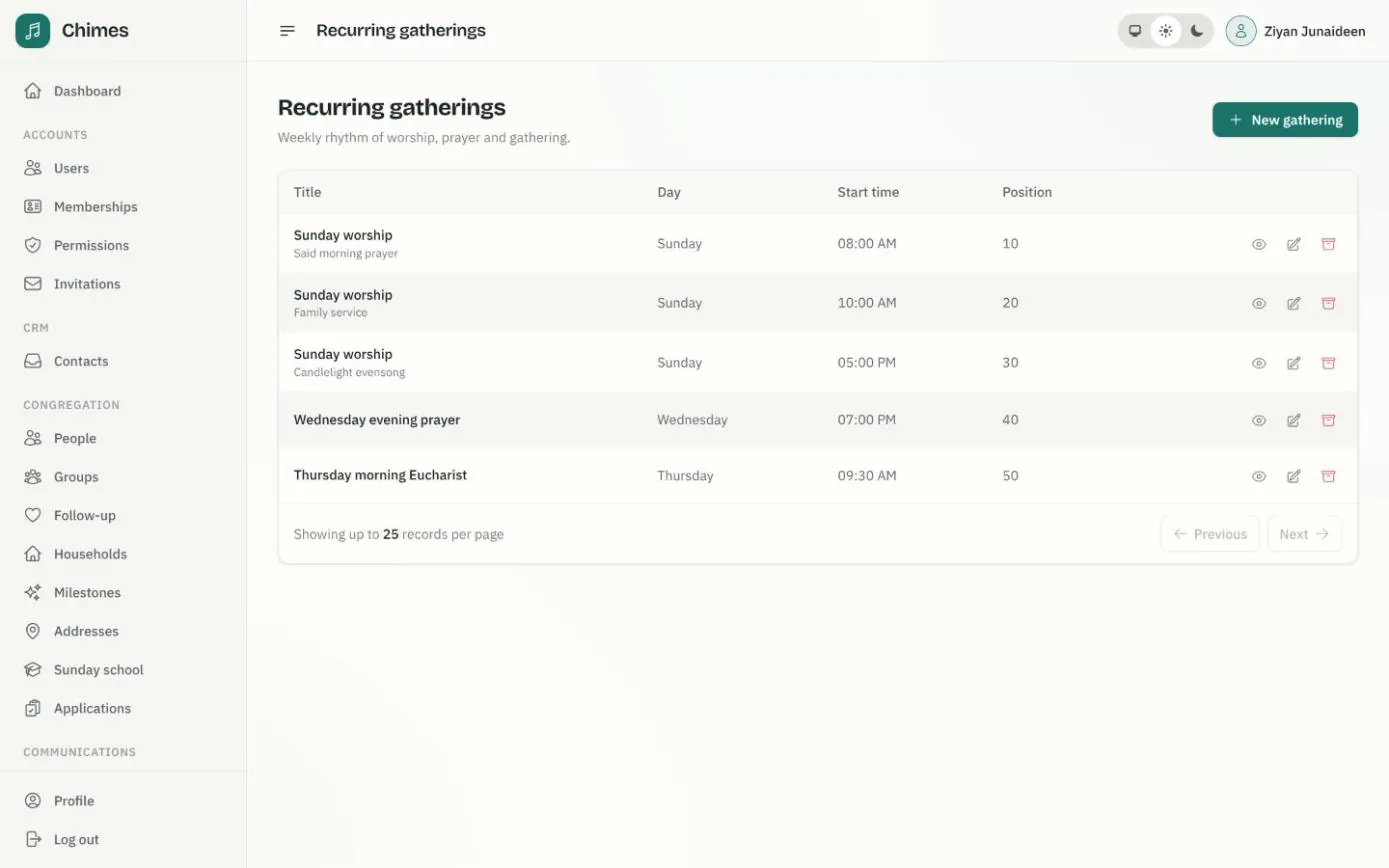This screenshot has width=1389, height=868.
Task: Open Dashboard in the sidebar
Action: [123, 91]
